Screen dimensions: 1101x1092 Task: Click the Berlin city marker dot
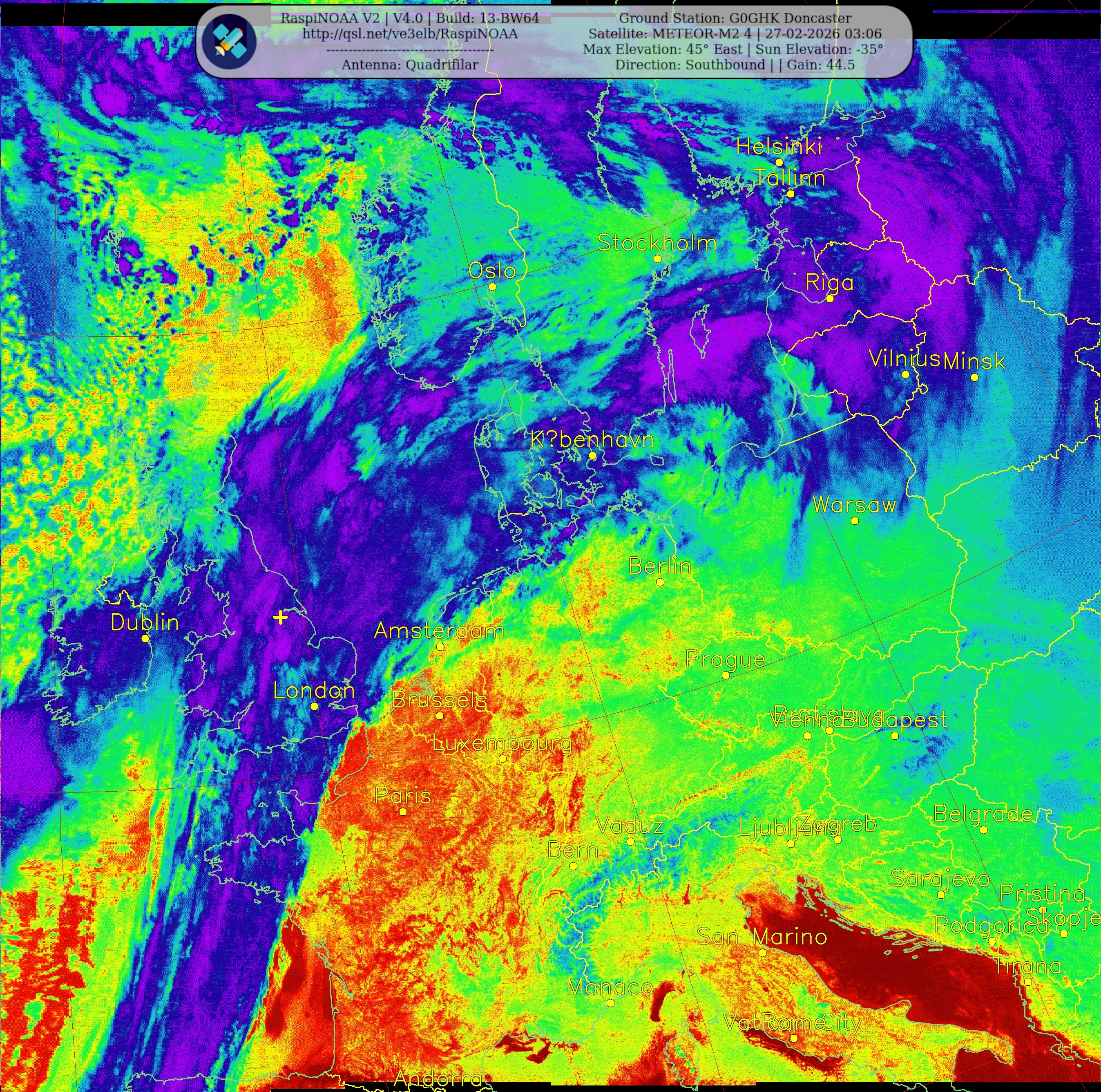pos(660,582)
